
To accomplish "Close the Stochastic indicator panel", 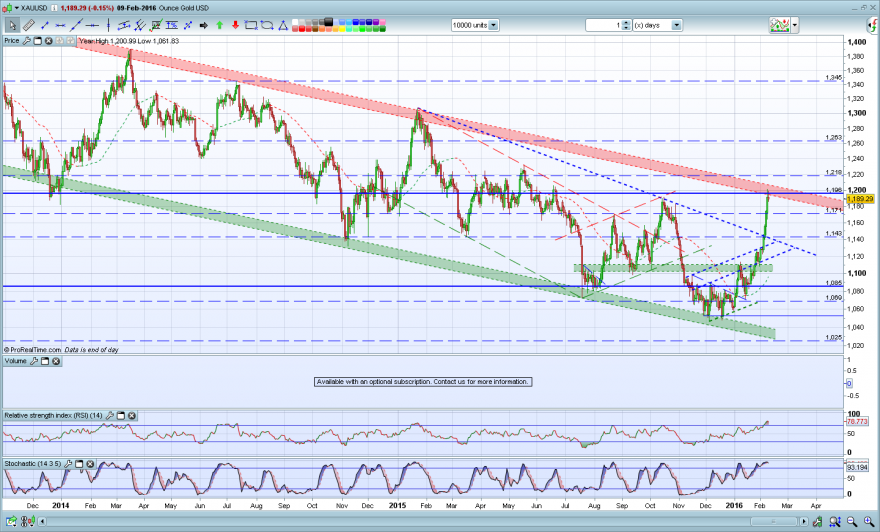I will pyautogui.click(x=90, y=464).
